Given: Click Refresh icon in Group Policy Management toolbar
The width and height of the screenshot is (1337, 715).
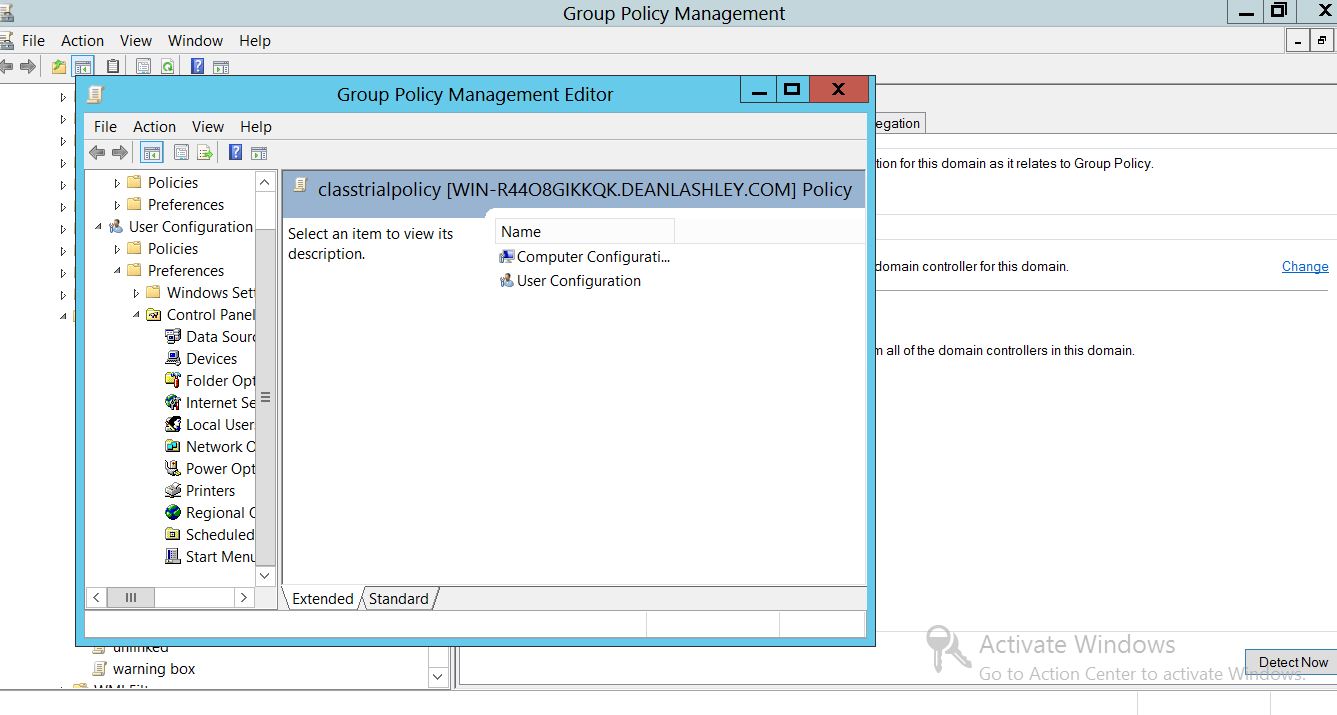Looking at the screenshot, I should [168, 67].
